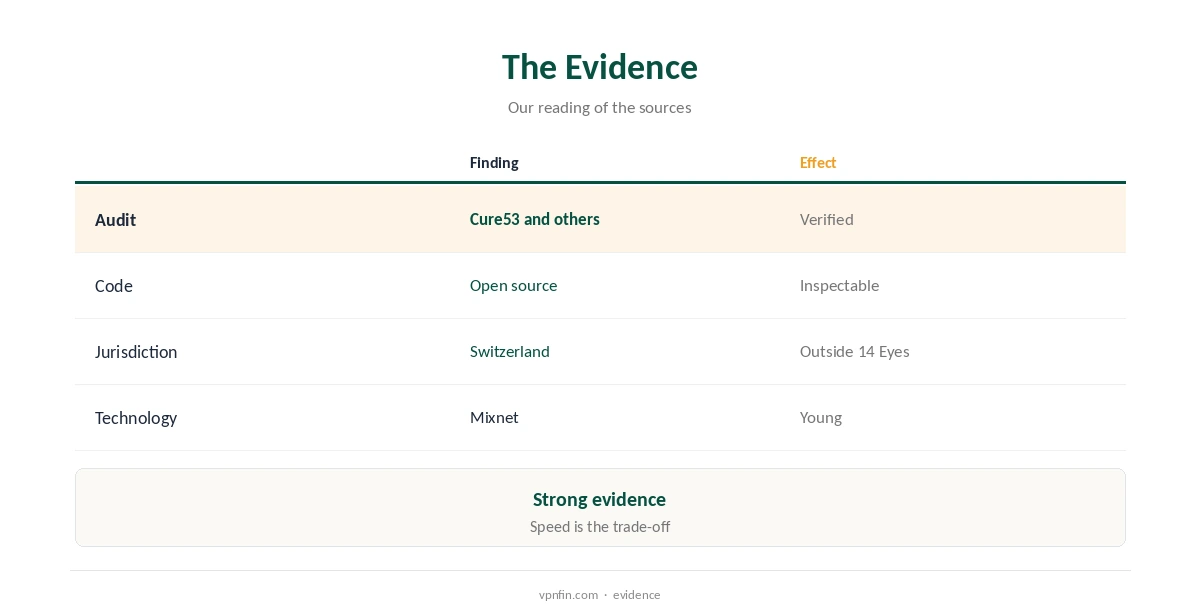The width and height of the screenshot is (1200, 614).
Task: Select the 'Code' row label
Action: [114, 286]
